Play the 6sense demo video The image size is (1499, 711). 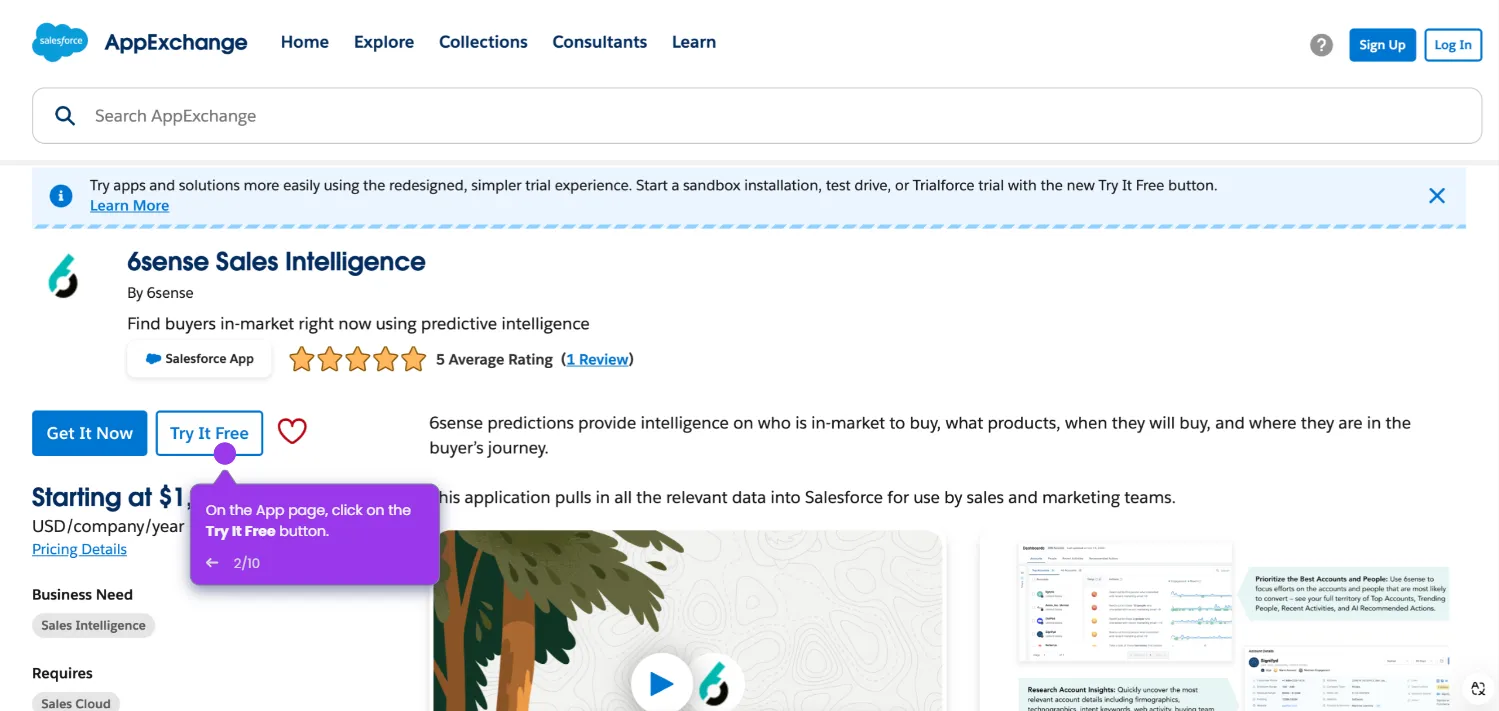coord(661,683)
